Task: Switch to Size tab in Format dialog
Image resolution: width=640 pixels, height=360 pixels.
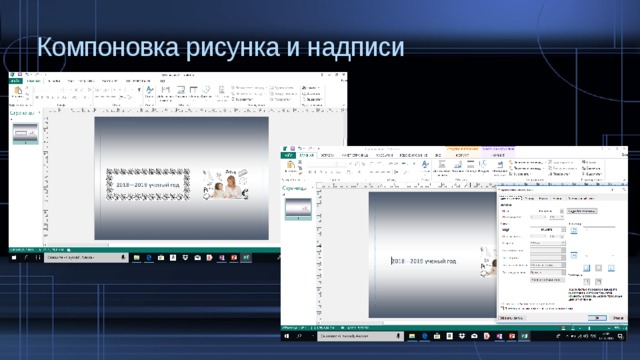Action: pyautogui.click(x=529, y=198)
